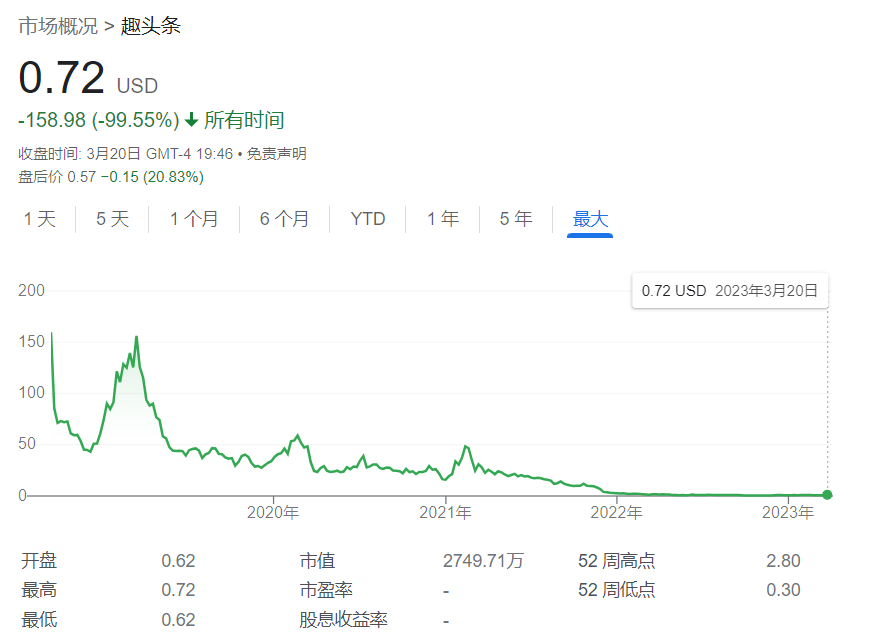Open the YTD performance view
This screenshot has width=880, height=640.
tap(367, 218)
